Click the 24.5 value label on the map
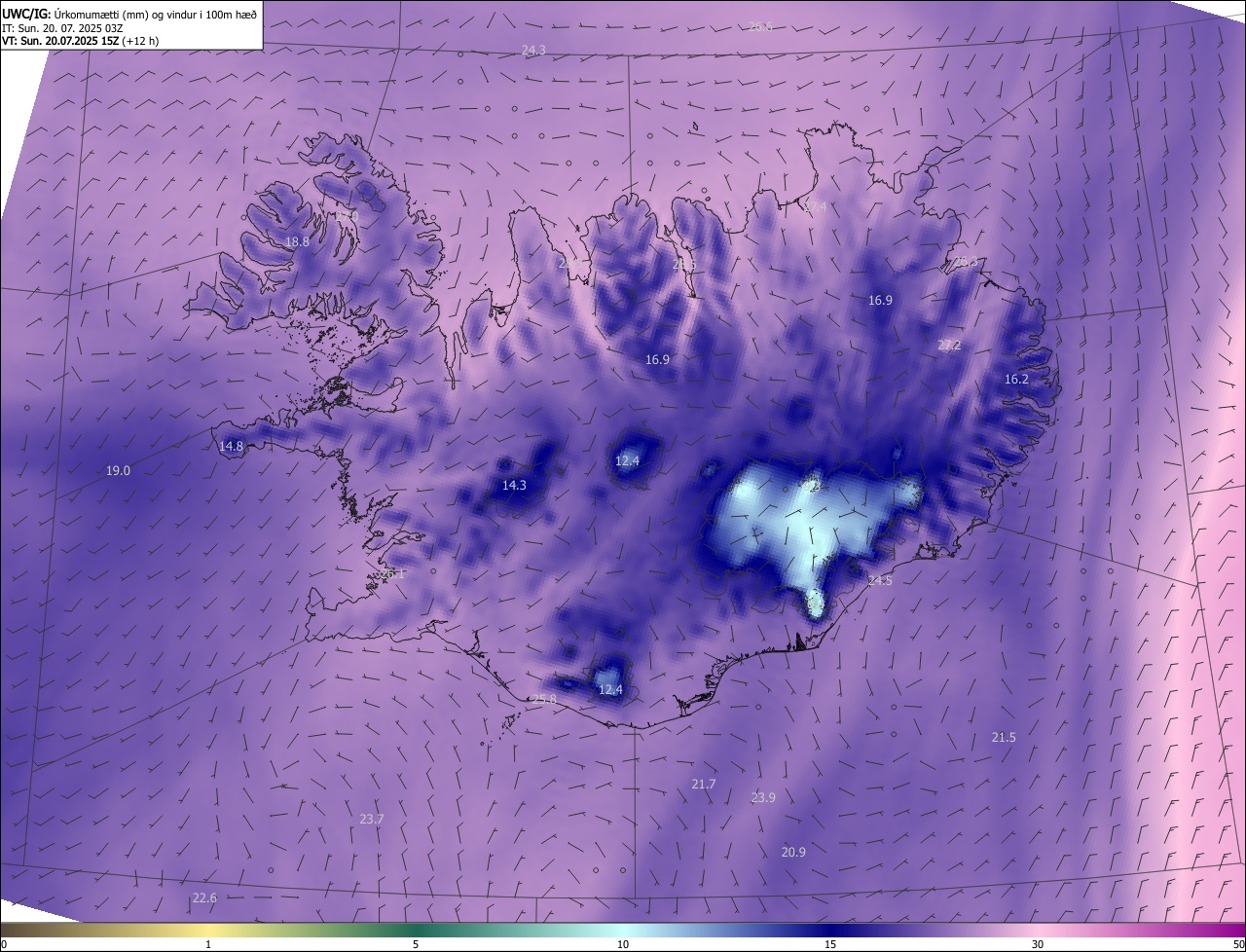Viewport: 1246px width, 952px height. click(x=880, y=580)
